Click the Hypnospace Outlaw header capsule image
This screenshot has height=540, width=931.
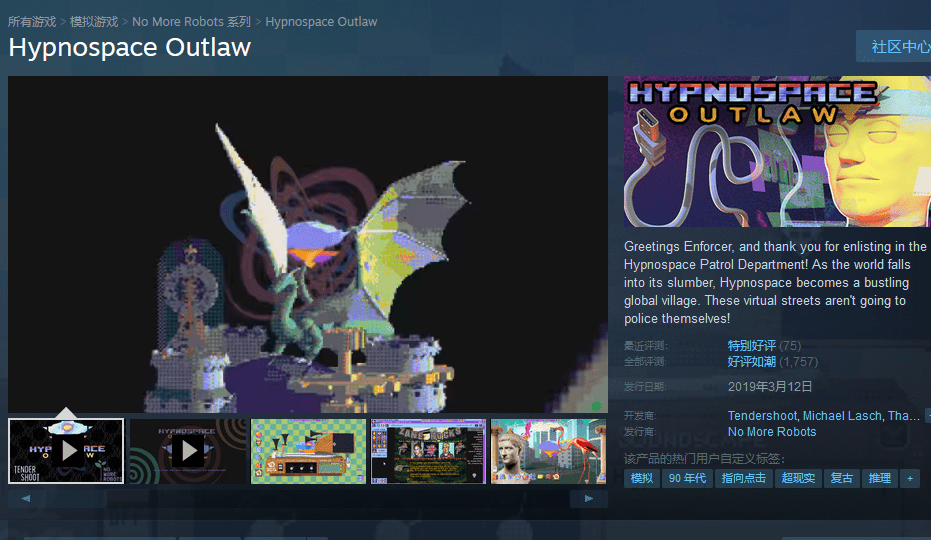[x=776, y=151]
